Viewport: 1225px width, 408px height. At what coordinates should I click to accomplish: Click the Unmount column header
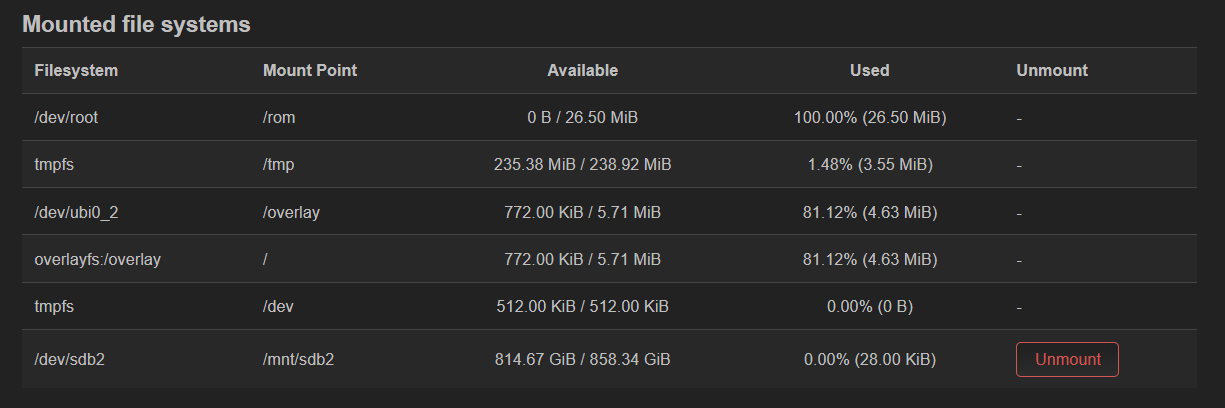point(1052,70)
